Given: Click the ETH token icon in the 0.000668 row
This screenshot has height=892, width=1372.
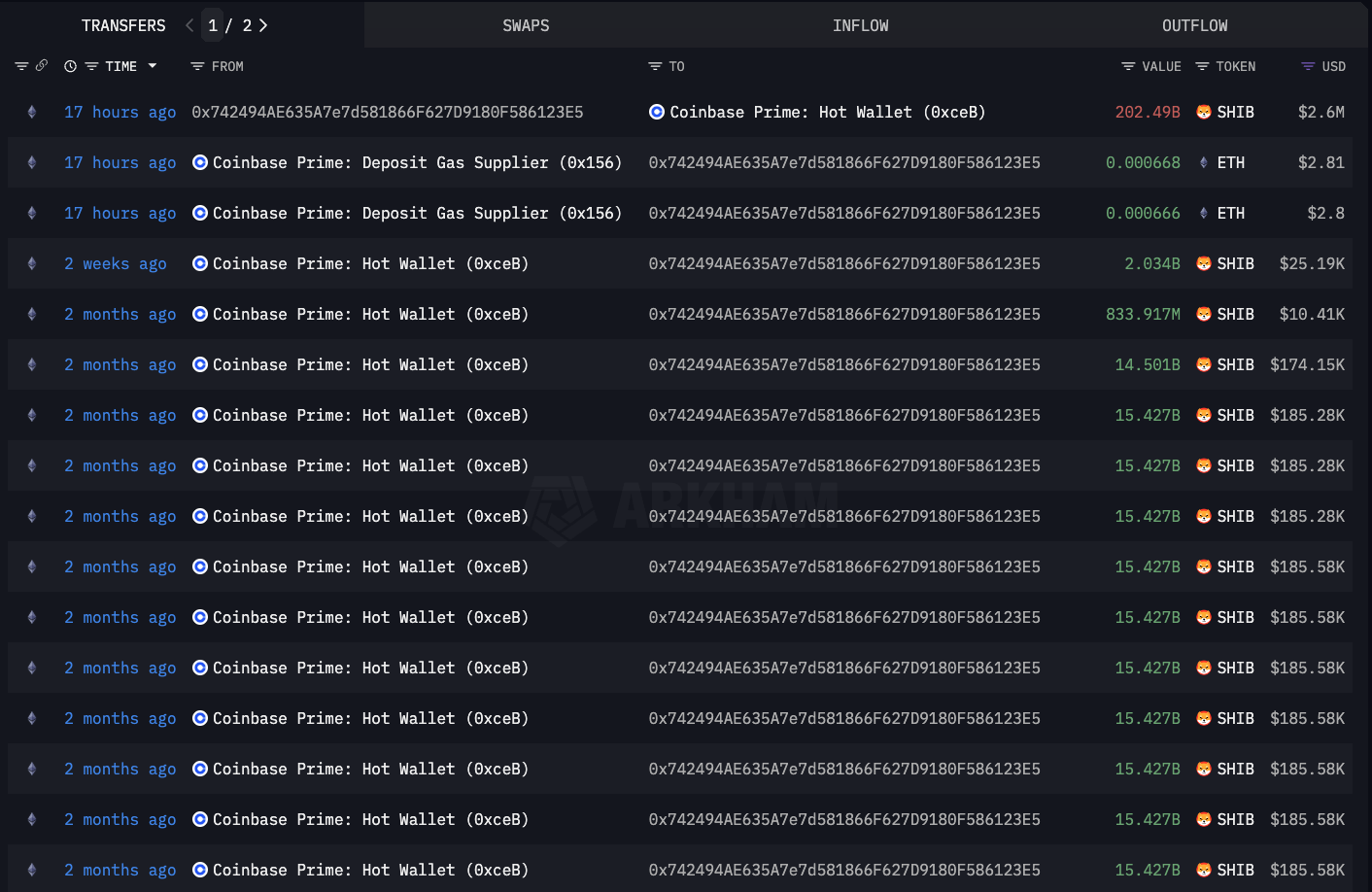Looking at the screenshot, I should click(1204, 162).
